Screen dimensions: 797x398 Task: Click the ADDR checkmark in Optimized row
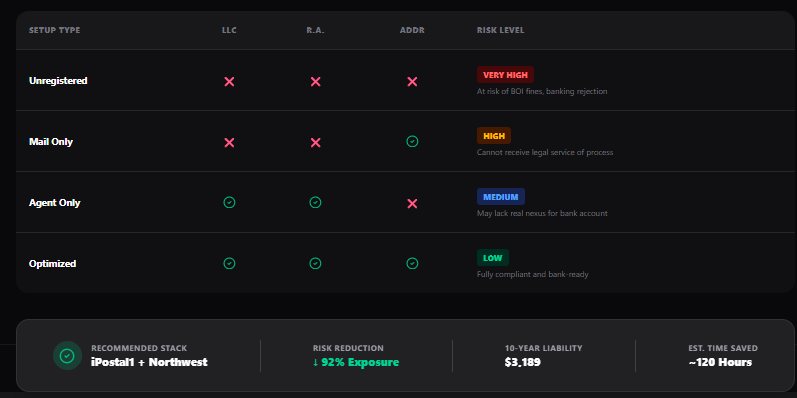(412, 264)
